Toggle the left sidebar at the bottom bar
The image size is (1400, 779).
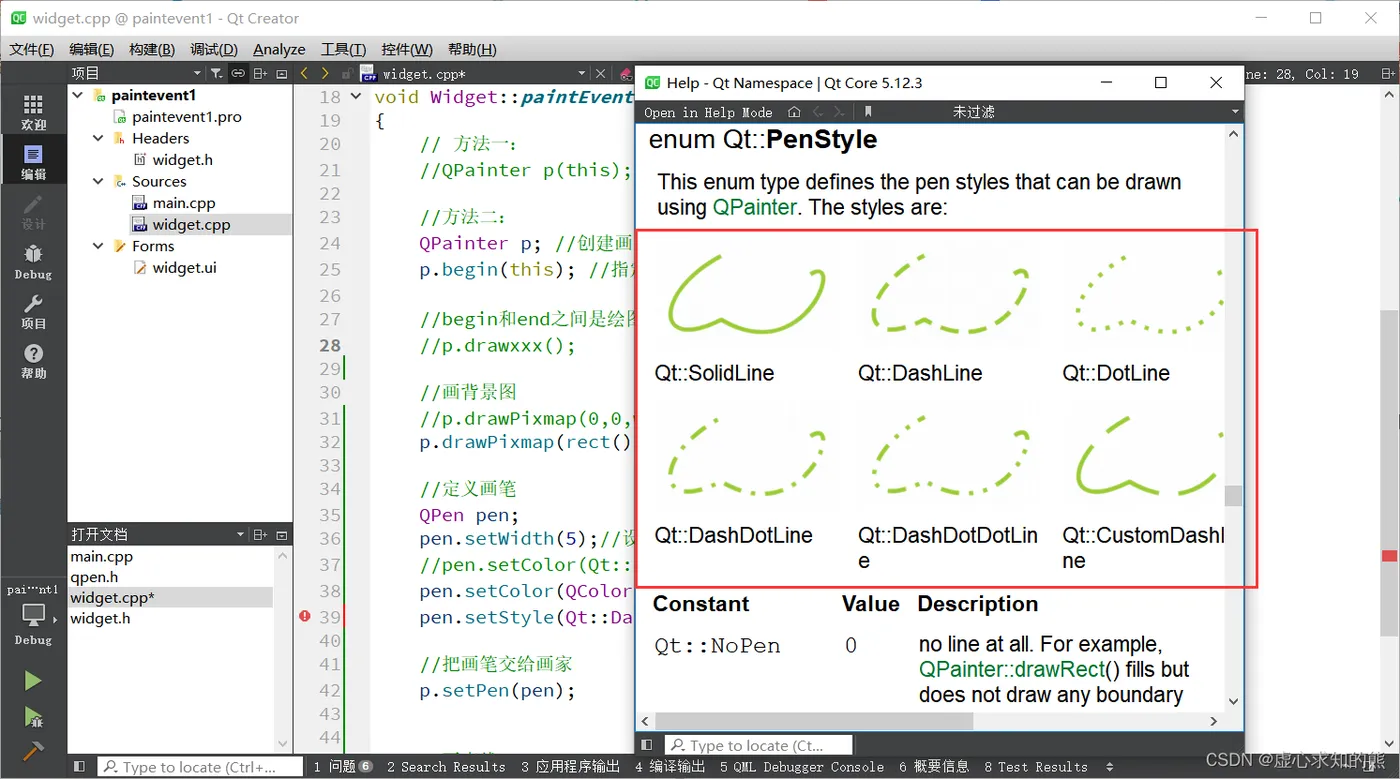pos(79,767)
